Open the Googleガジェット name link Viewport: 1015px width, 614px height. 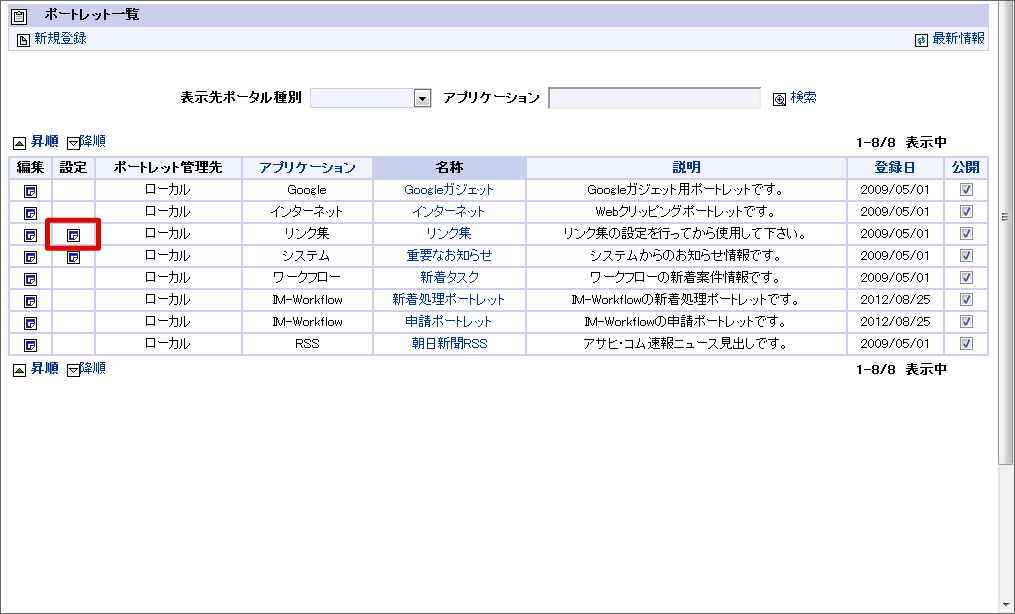[x=449, y=190]
